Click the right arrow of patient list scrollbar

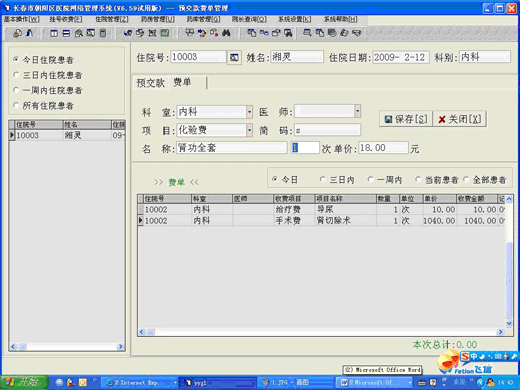click(121, 347)
